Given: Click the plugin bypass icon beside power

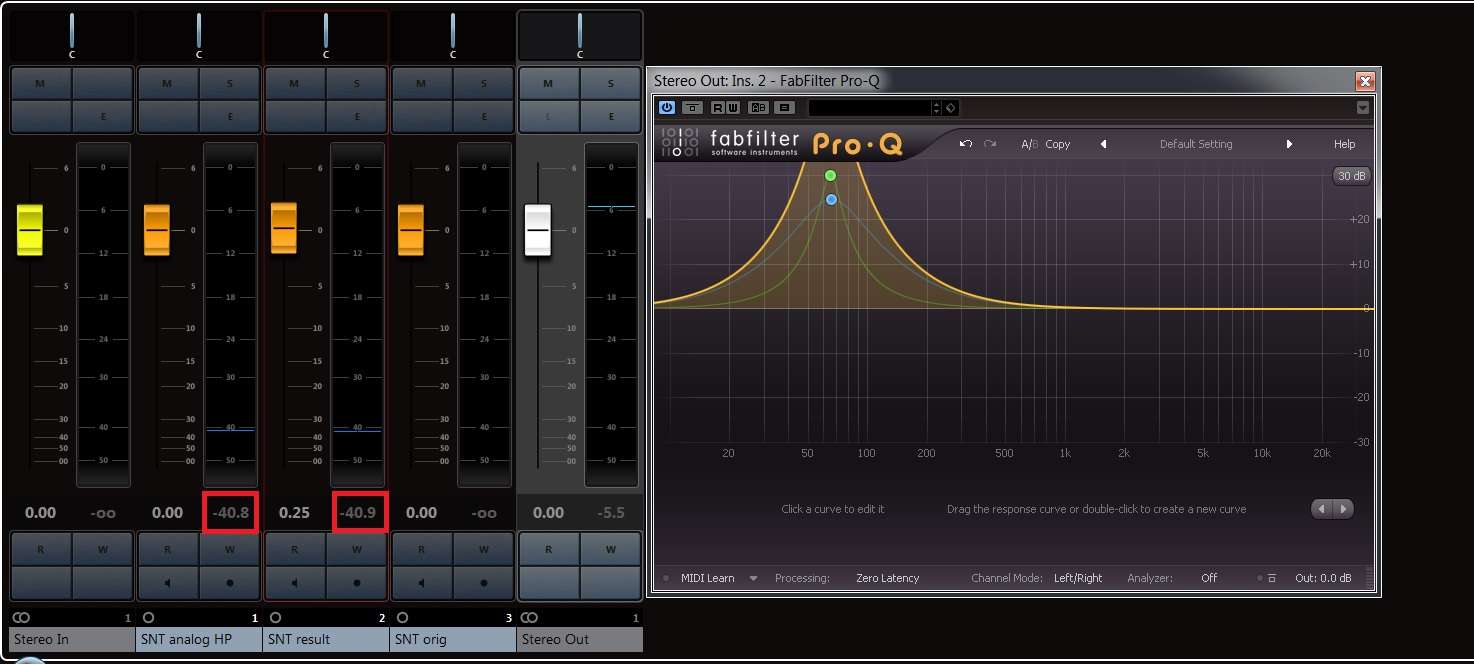Looking at the screenshot, I should (x=692, y=107).
